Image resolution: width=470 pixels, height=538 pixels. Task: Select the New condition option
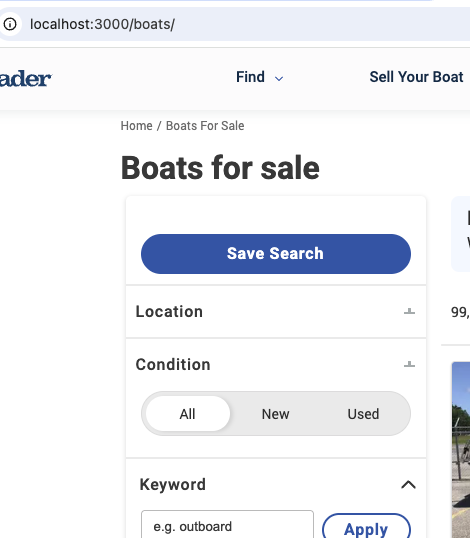[x=275, y=414]
